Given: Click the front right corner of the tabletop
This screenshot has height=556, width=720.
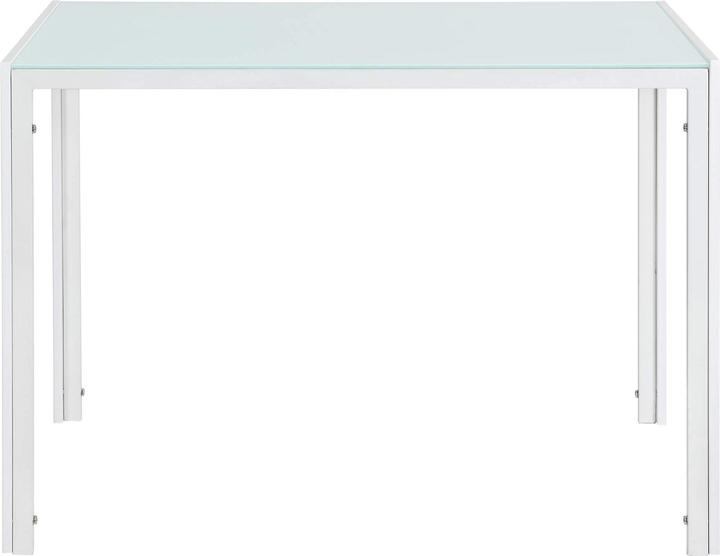Looking at the screenshot, I should (713, 63).
